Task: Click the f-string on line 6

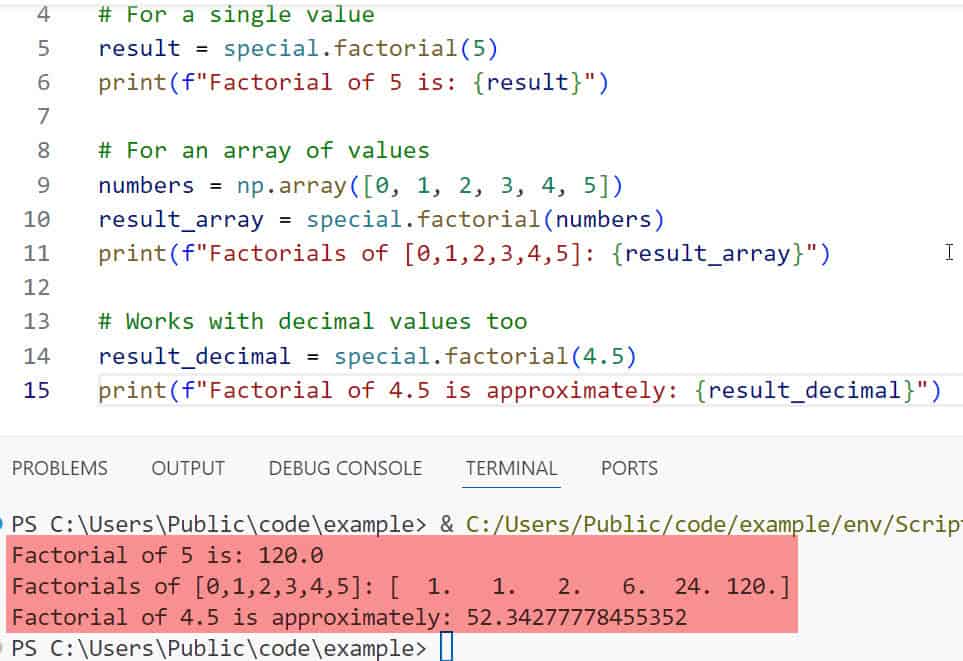Action: tap(350, 82)
